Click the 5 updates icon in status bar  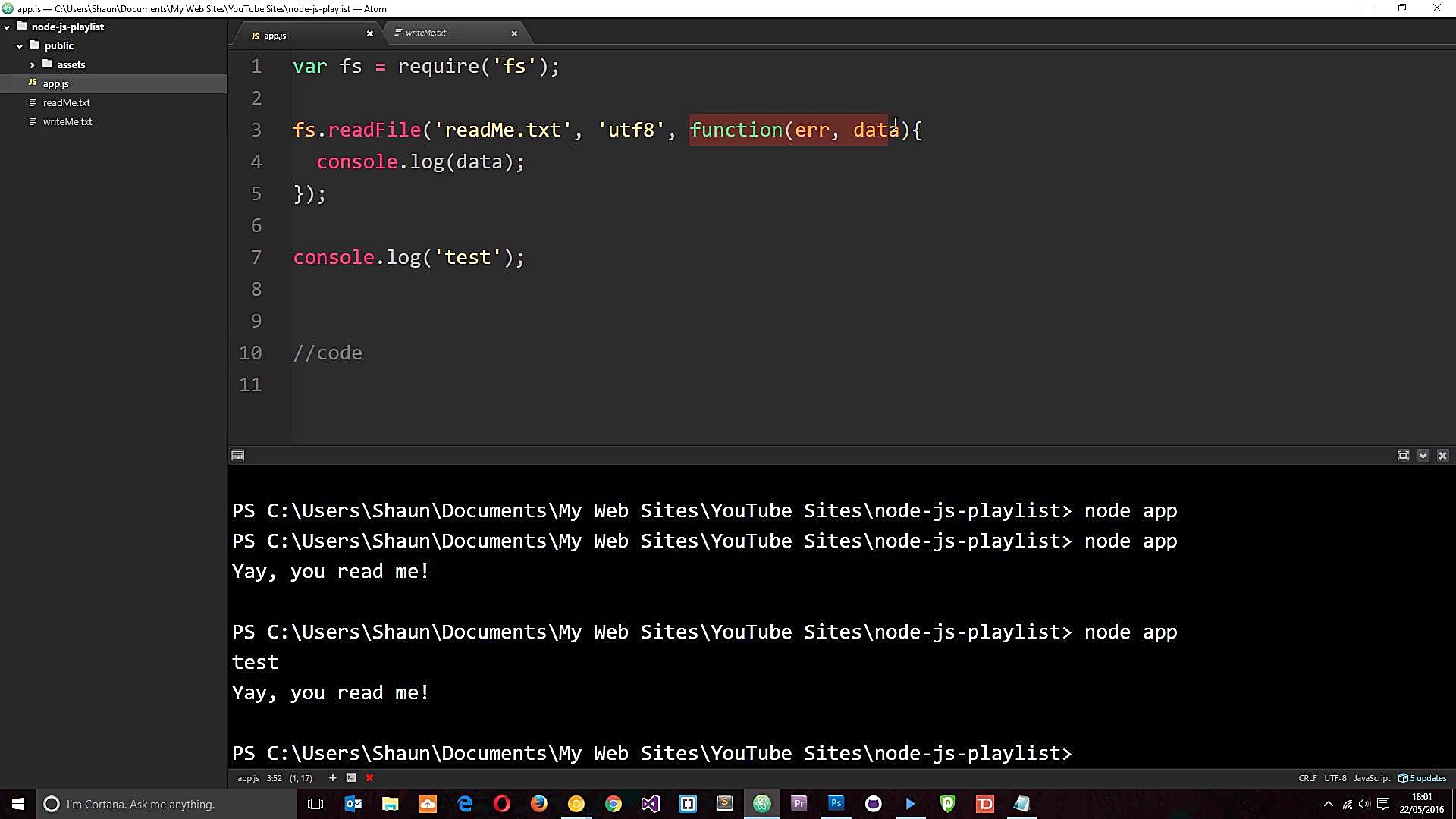(x=1422, y=777)
